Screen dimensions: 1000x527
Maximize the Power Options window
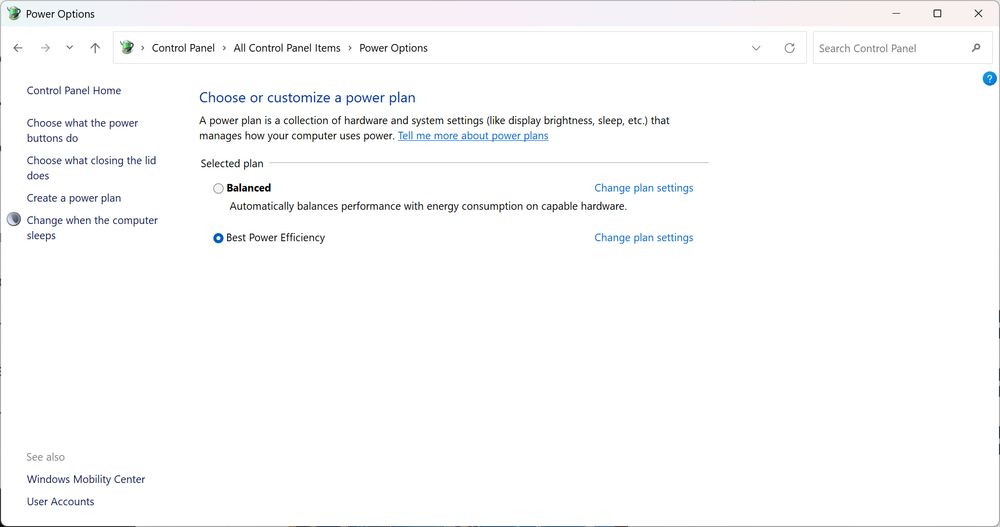tap(938, 13)
